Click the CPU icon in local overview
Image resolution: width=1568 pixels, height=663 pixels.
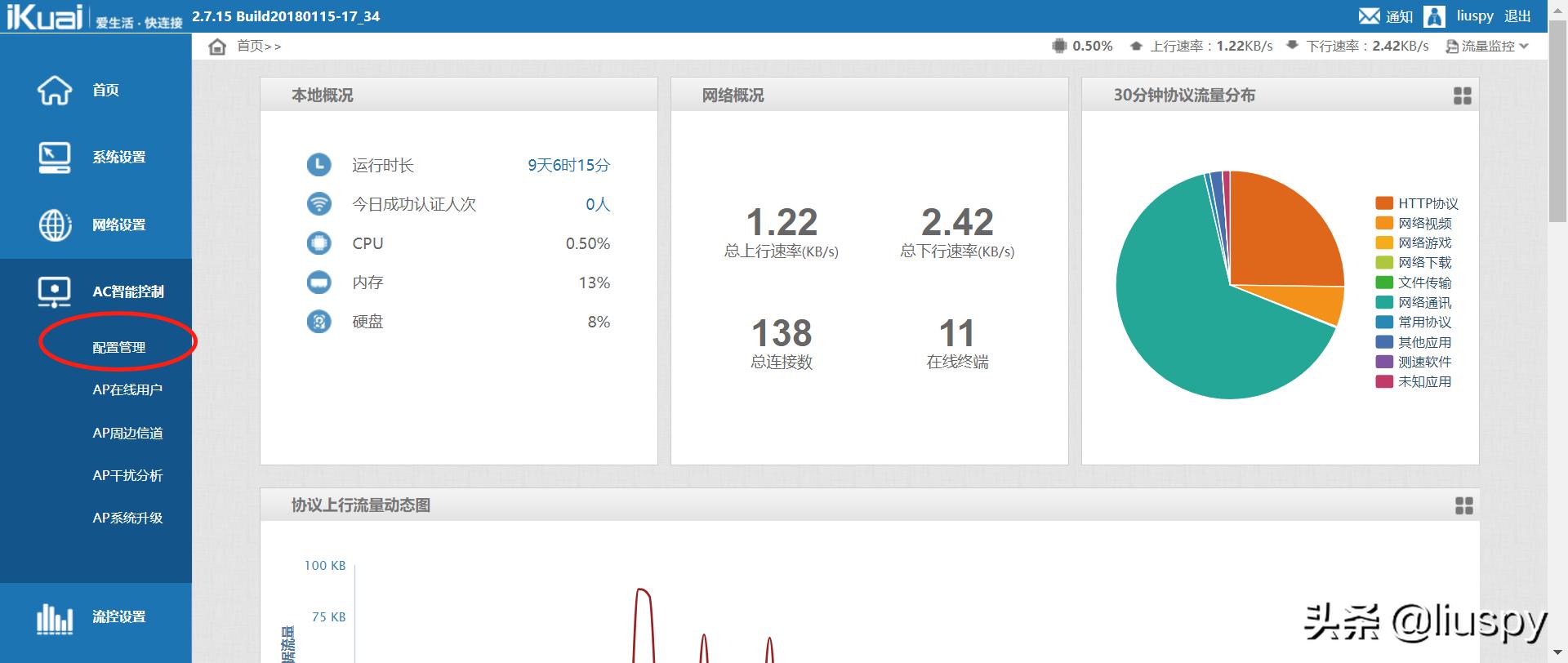318,243
